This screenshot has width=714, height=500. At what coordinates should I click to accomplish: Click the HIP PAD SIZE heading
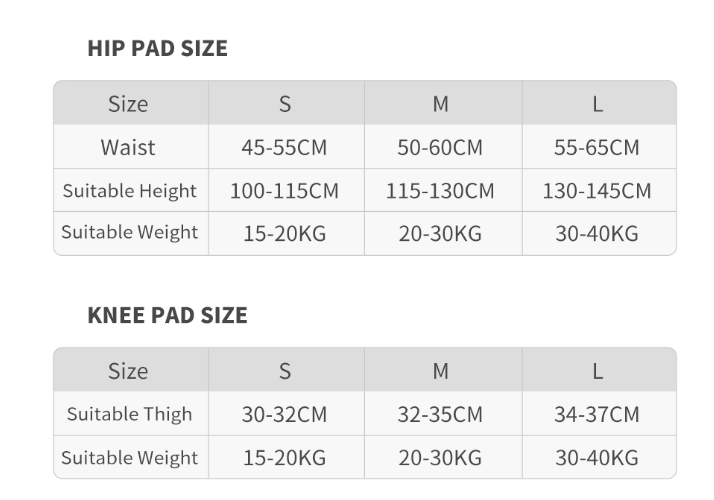point(157,48)
